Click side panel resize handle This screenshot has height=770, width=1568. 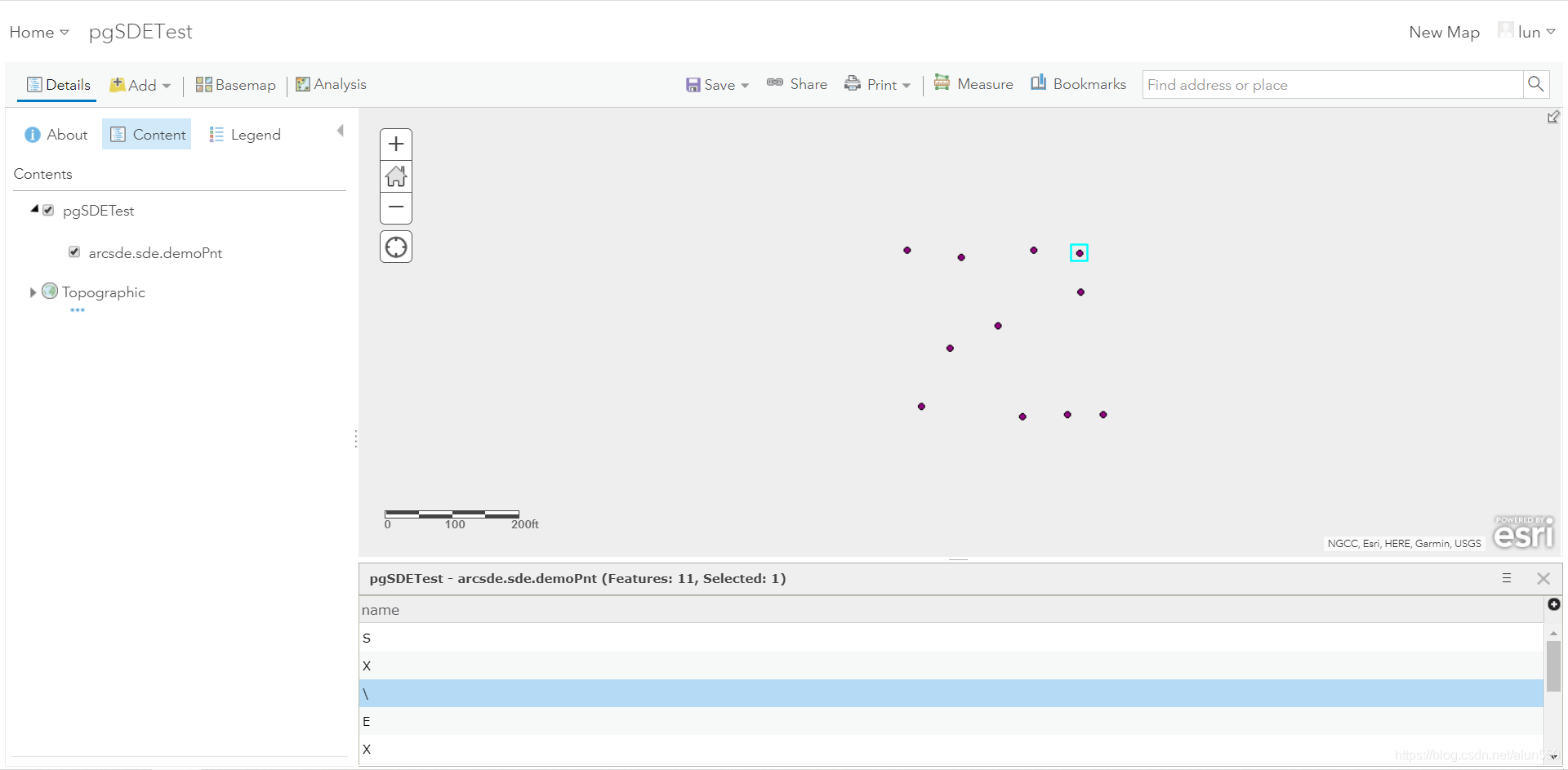coord(356,439)
